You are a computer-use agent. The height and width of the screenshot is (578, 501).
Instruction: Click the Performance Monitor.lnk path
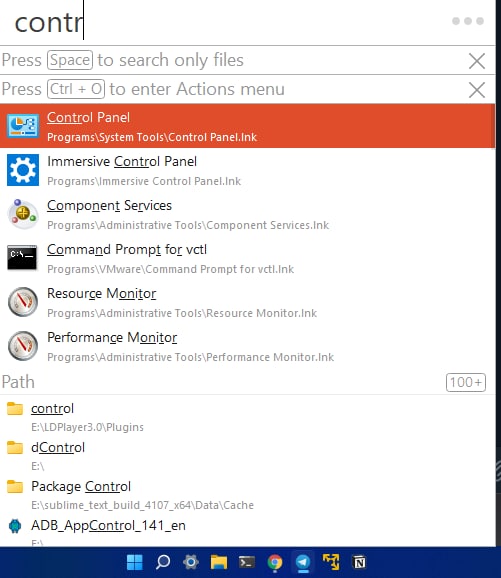191,357
